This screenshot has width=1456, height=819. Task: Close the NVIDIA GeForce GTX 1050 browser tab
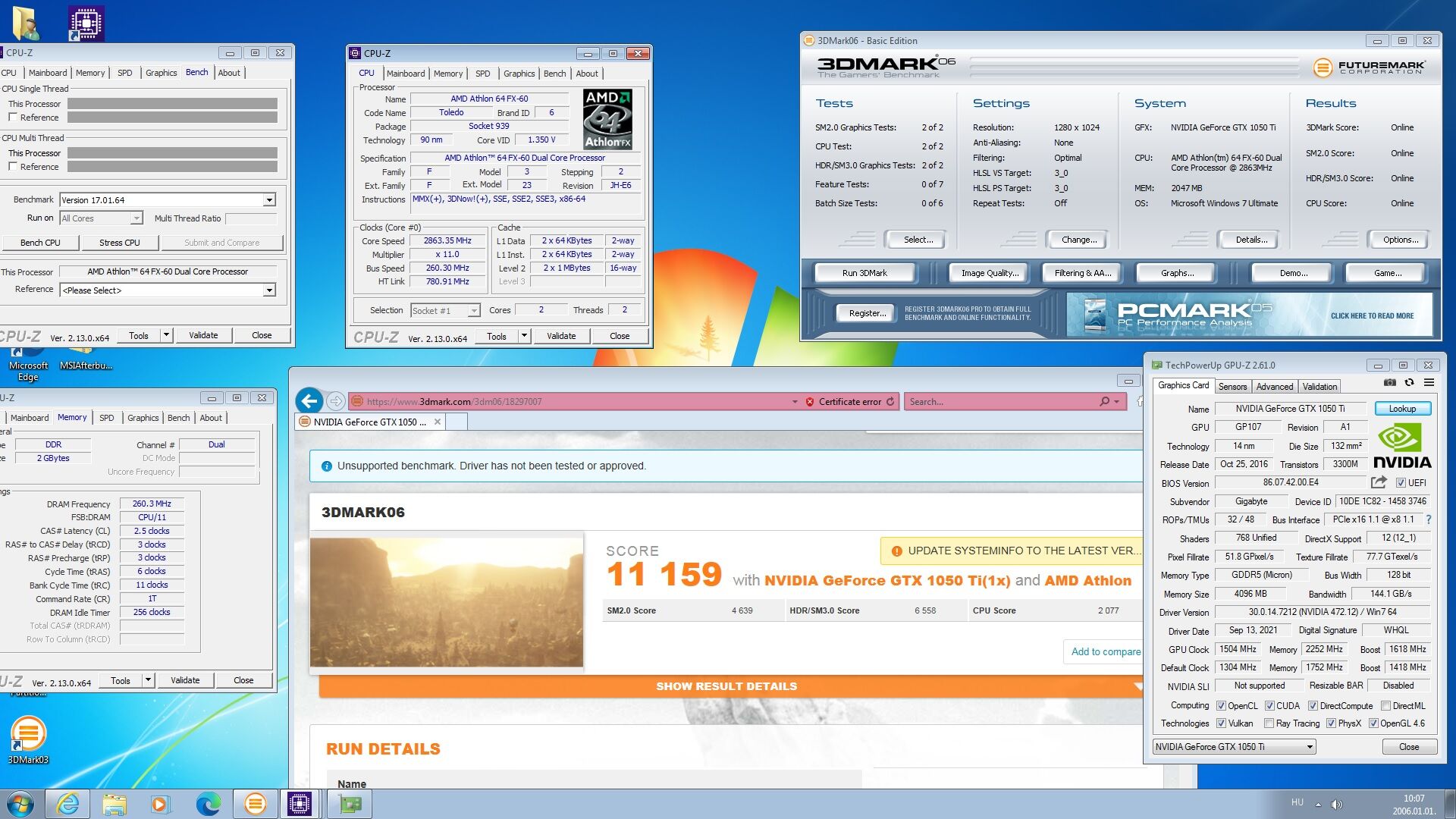[x=438, y=422]
